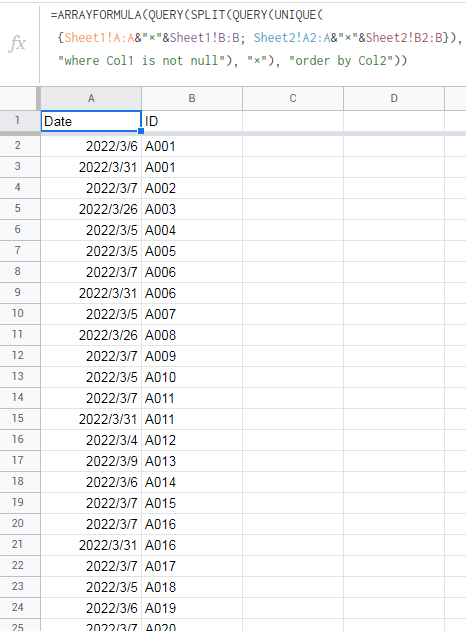The height and width of the screenshot is (631, 466).
Task: Select cell with date 2022/3/6 in row 2
Action: [91, 146]
